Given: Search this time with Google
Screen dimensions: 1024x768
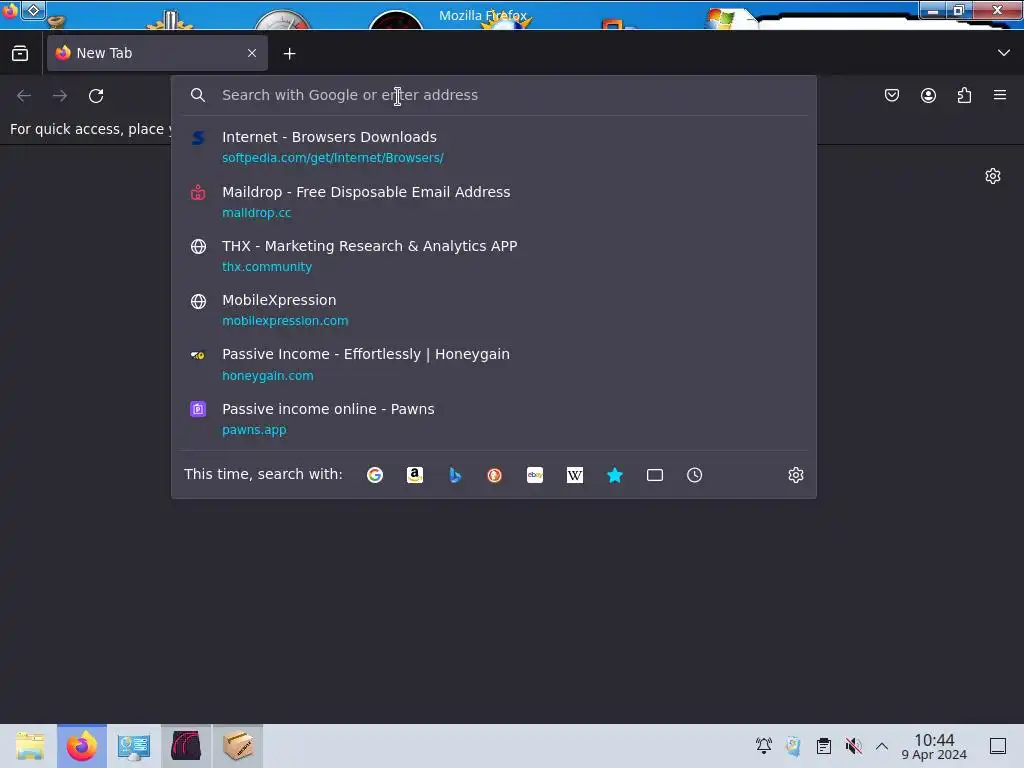Looking at the screenshot, I should tap(375, 475).
